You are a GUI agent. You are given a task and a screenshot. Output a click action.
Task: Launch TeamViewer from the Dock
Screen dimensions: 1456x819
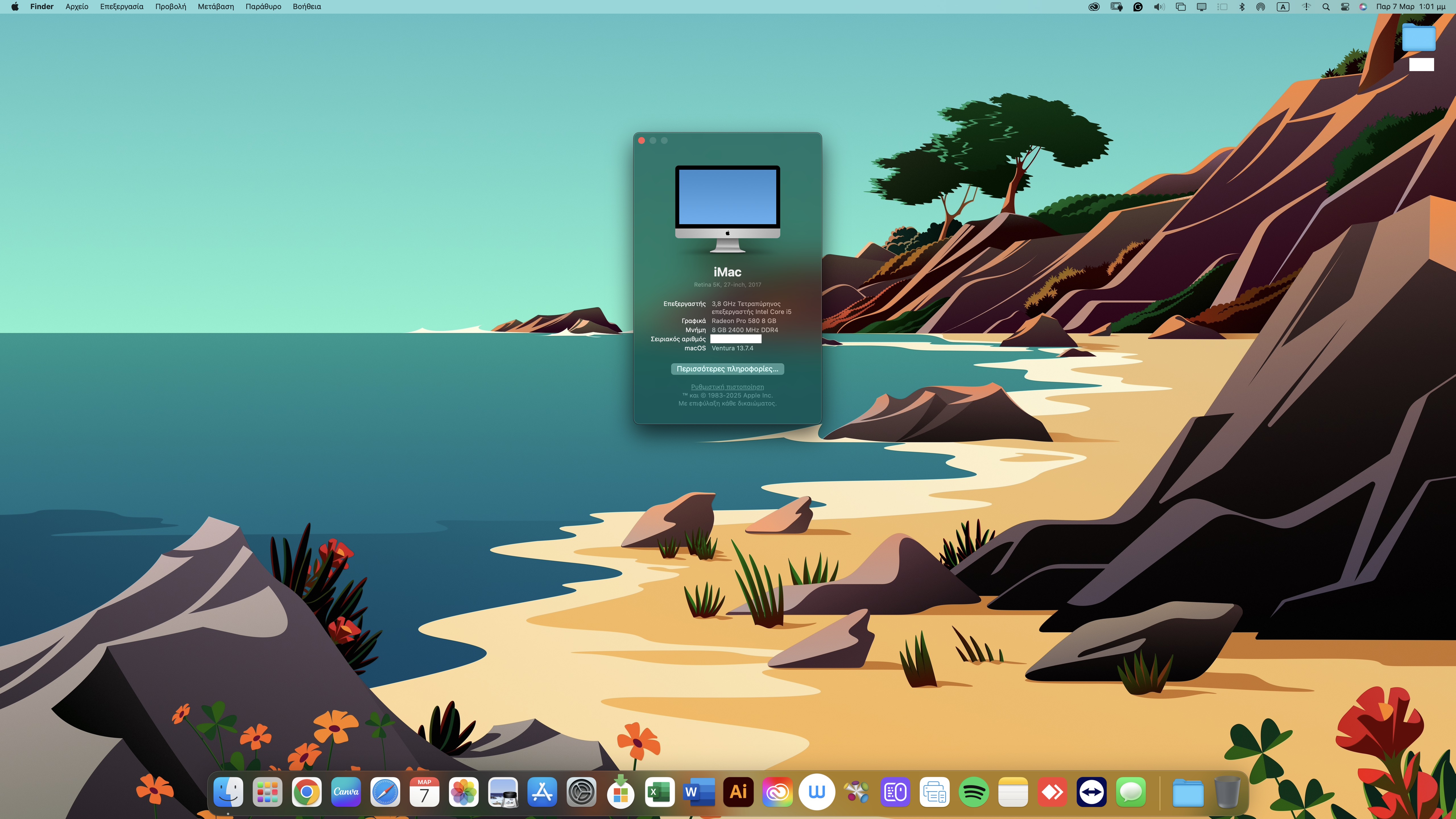click(x=1091, y=792)
